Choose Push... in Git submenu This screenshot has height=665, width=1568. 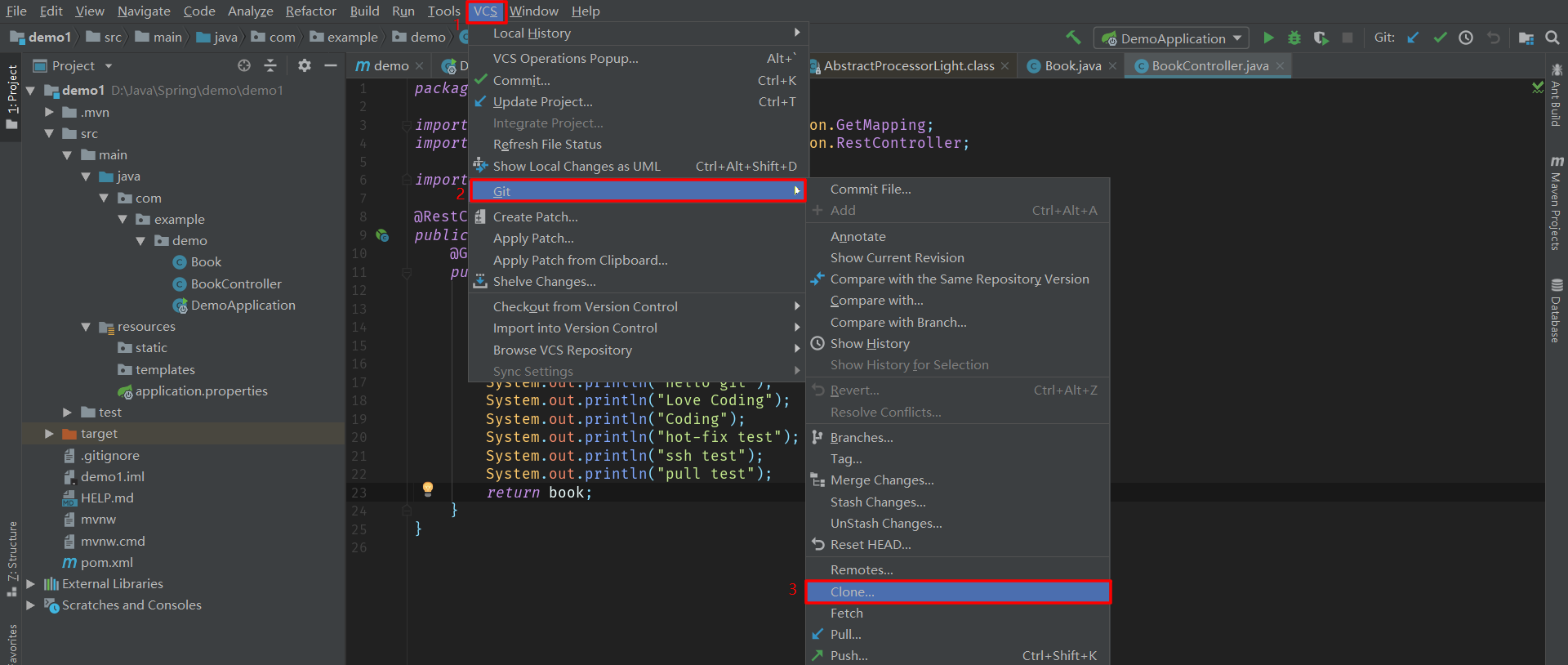point(958,655)
